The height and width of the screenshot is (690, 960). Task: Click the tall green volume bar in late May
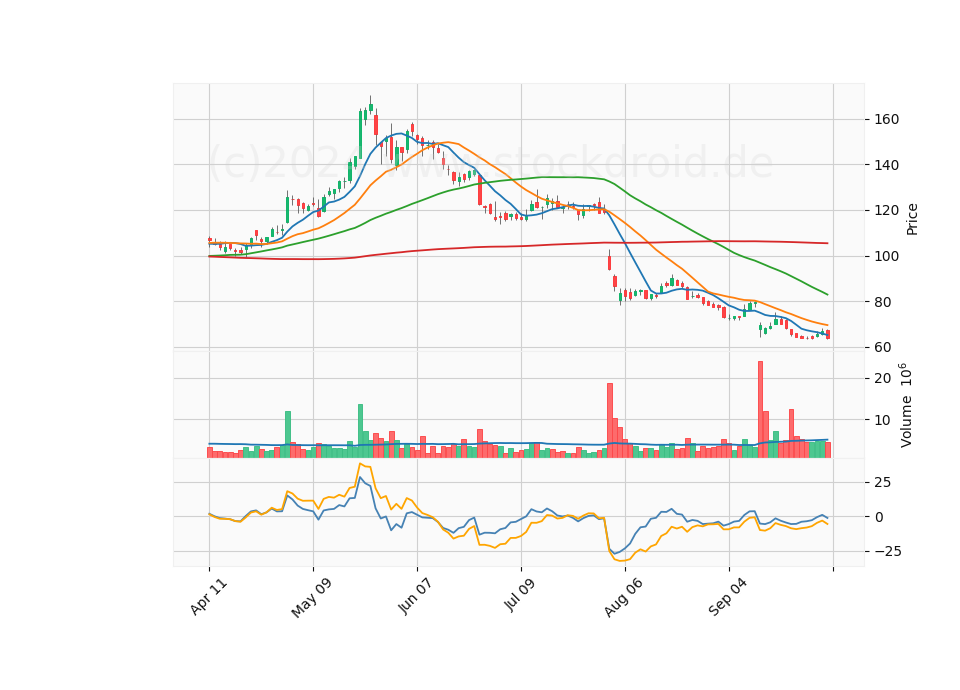(361, 431)
